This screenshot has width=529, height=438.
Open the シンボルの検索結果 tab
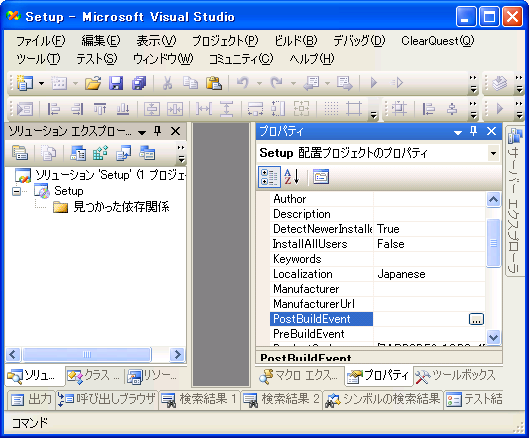[383, 400]
